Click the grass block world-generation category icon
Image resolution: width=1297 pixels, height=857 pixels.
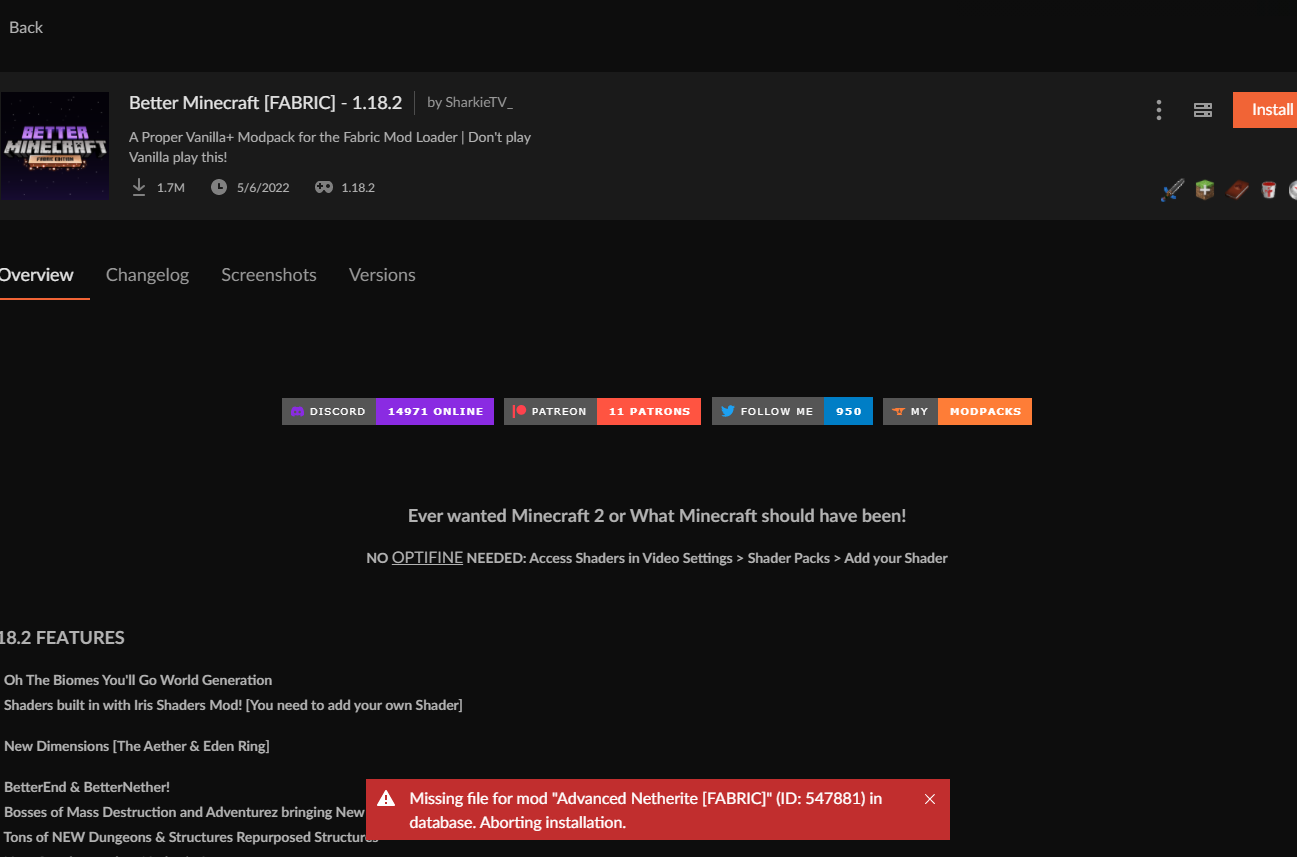1204,189
